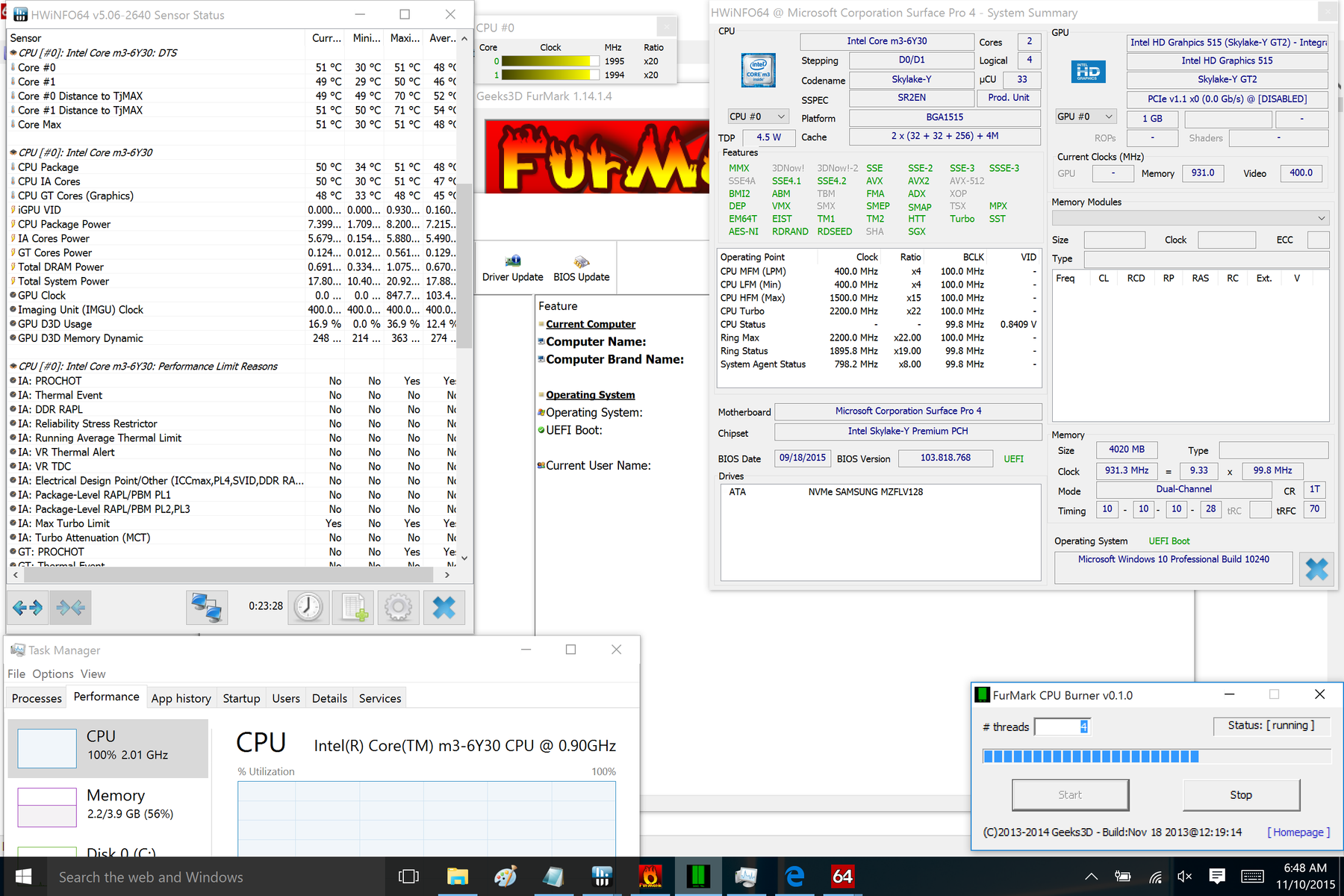Click the expand-columns arrows icon in Sensor Status

coord(28,608)
